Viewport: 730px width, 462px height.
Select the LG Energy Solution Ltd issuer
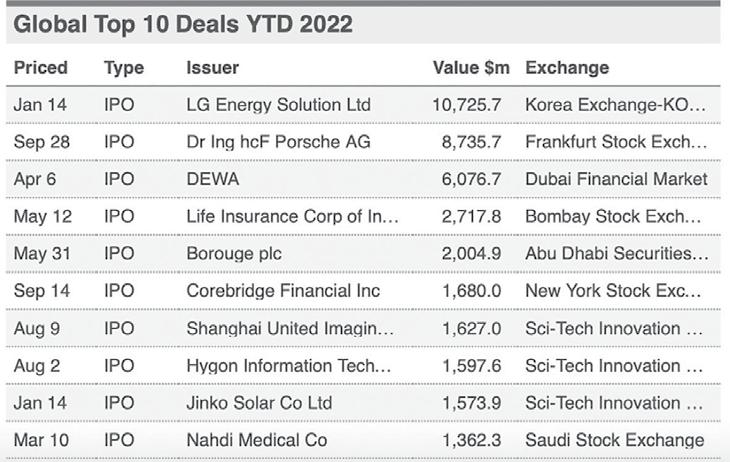pyautogui.click(x=278, y=105)
